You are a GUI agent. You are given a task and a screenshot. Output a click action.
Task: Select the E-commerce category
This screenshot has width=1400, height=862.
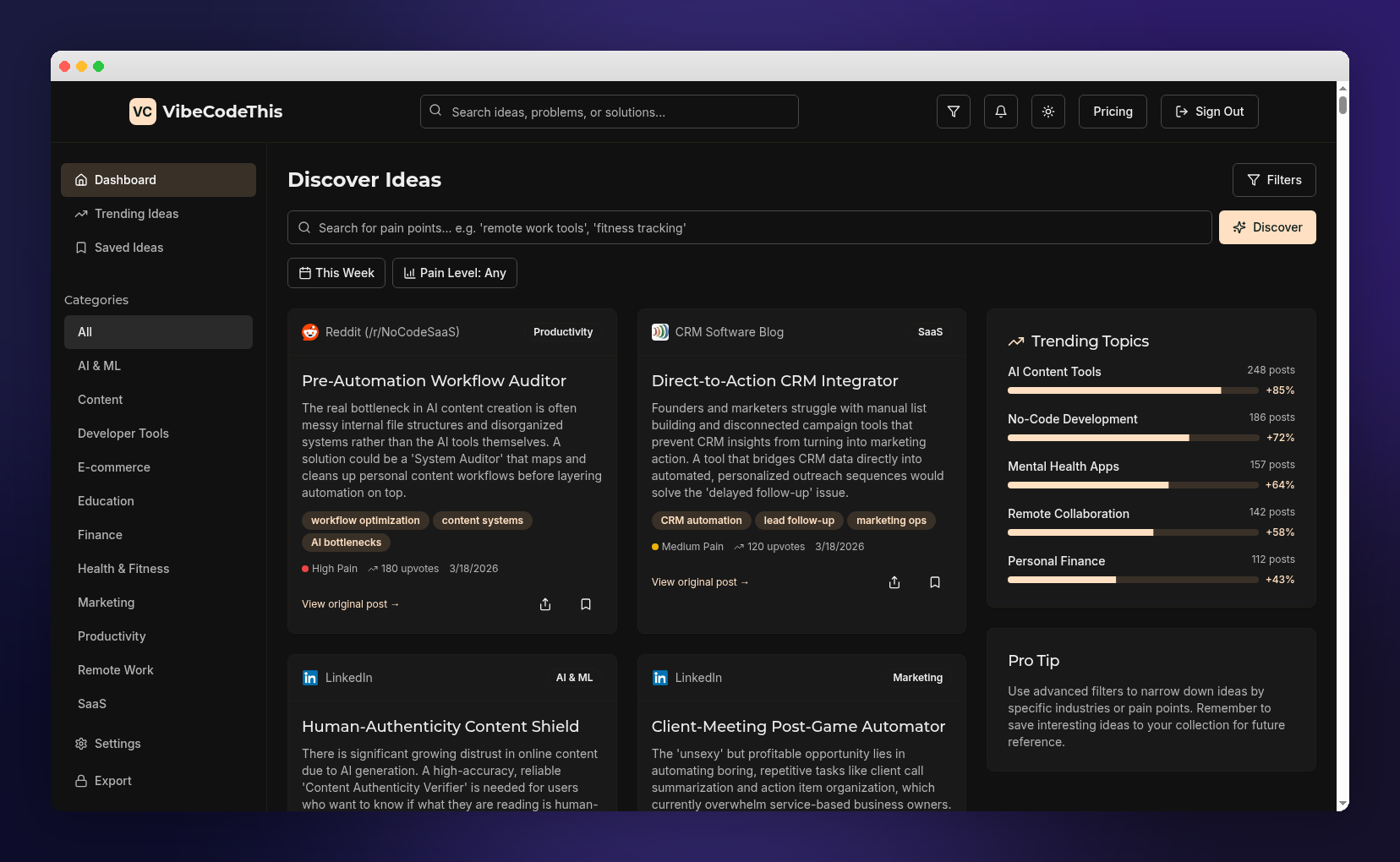point(158,467)
